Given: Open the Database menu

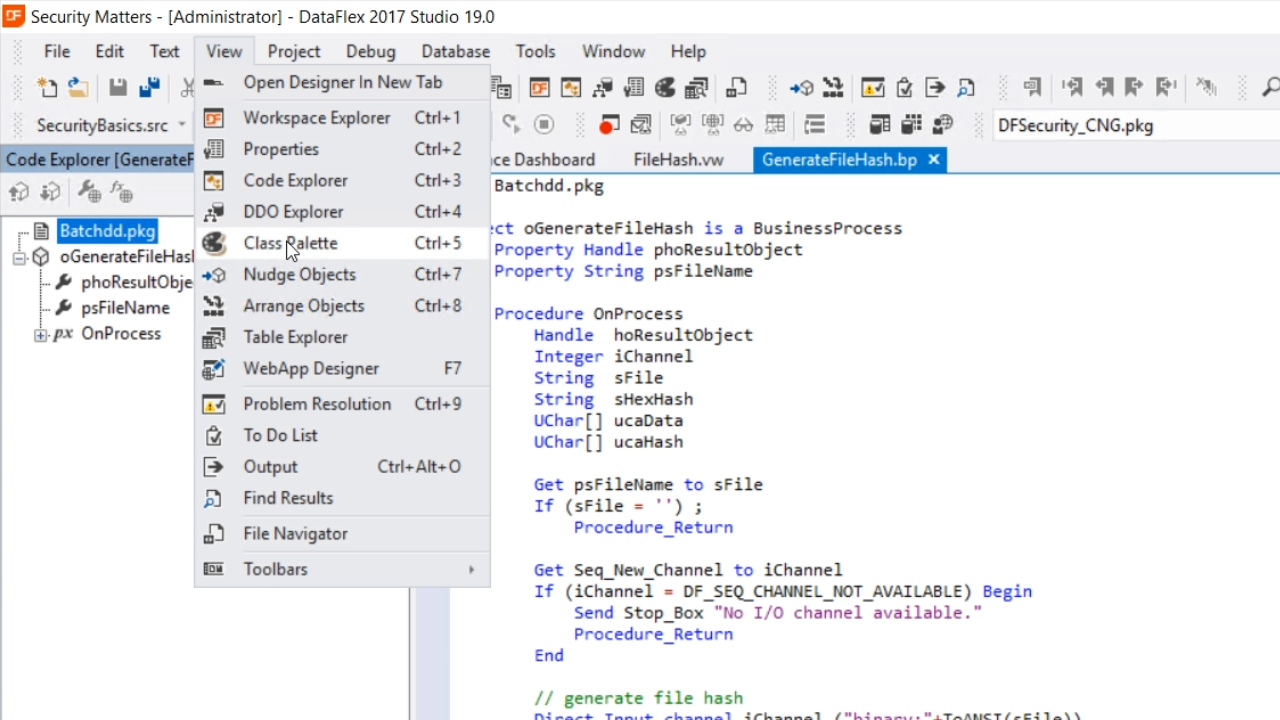Looking at the screenshot, I should pos(455,52).
